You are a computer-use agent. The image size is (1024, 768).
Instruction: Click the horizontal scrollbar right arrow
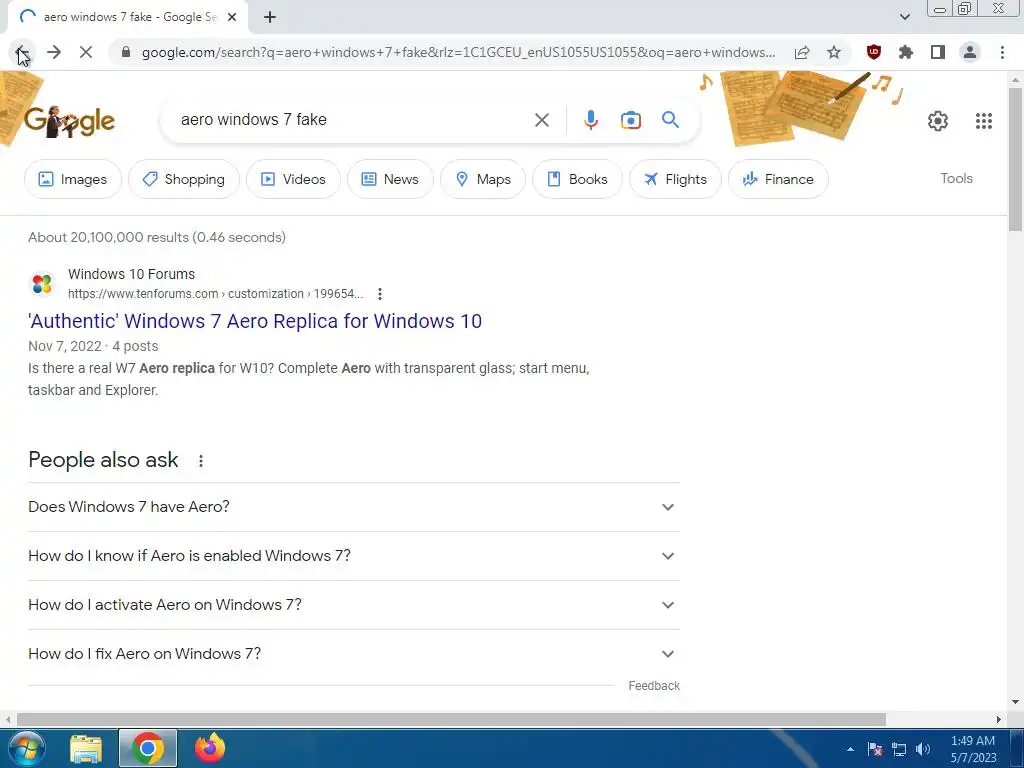pos(999,719)
